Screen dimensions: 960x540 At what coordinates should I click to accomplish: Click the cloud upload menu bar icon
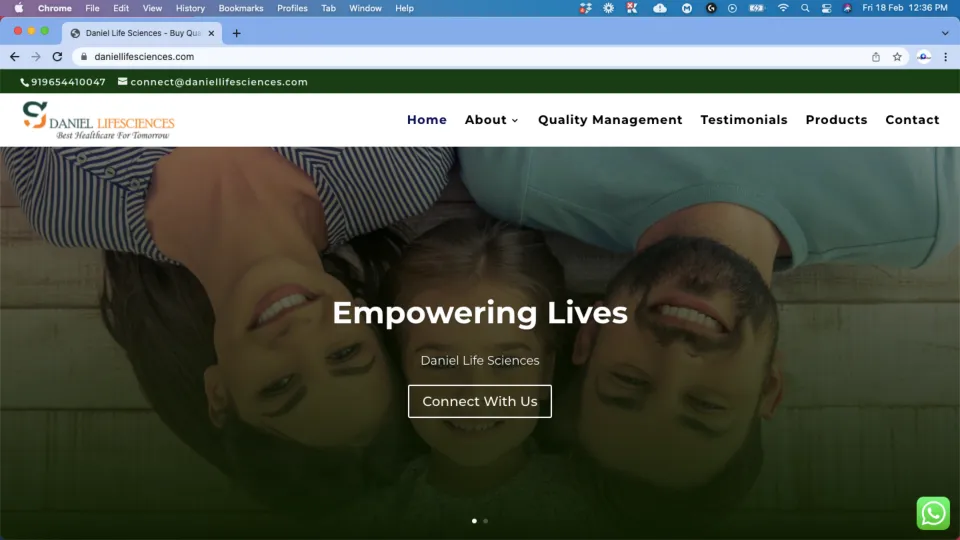(659, 8)
